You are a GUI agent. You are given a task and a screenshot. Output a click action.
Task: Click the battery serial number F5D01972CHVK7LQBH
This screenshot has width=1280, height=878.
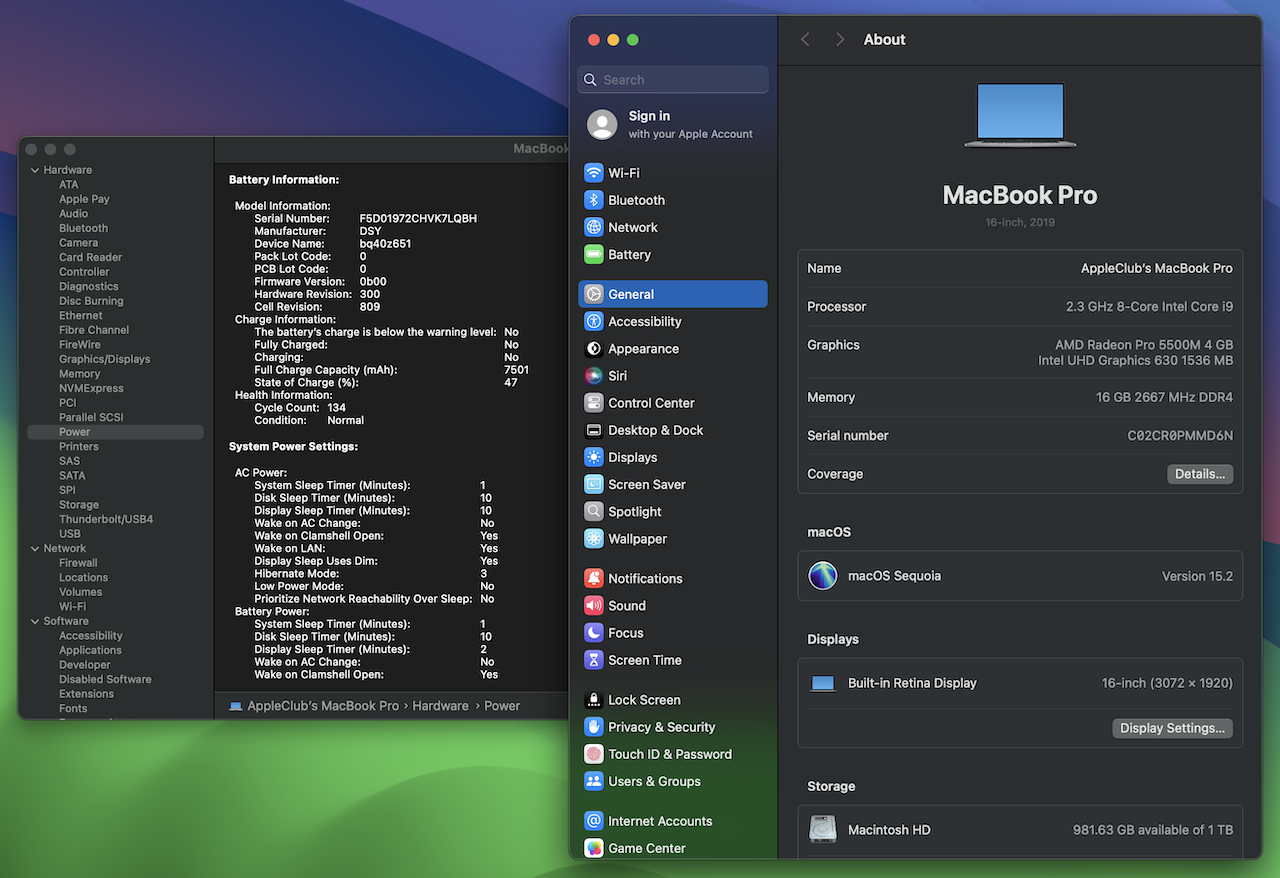click(x=418, y=218)
